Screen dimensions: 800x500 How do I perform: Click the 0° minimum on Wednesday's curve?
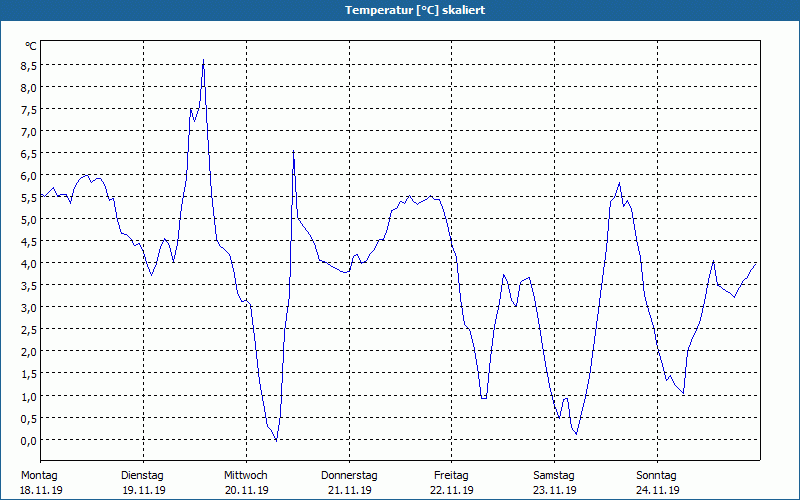(276, 440)
